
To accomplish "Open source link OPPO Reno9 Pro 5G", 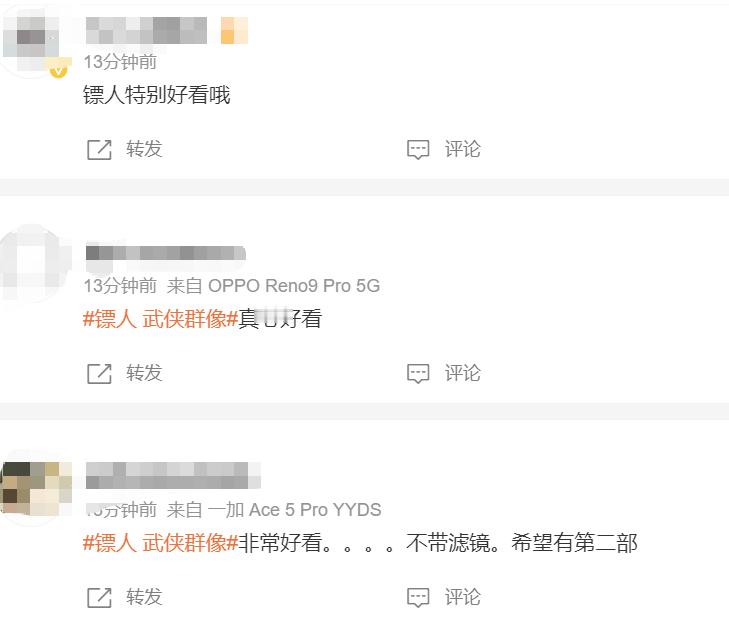I will (x=294, y=286).
